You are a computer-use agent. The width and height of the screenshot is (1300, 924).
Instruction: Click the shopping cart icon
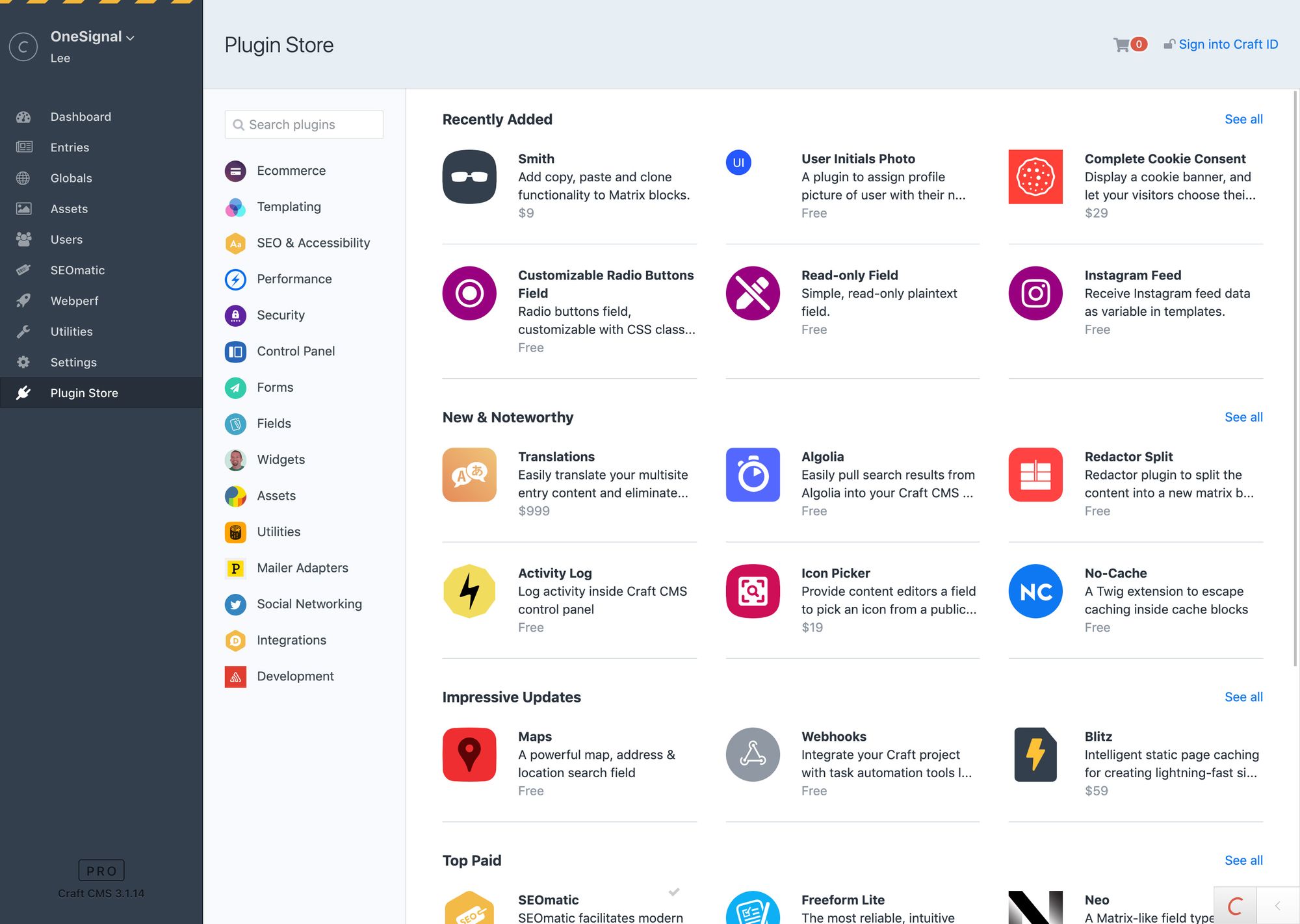click(1122, 44)
